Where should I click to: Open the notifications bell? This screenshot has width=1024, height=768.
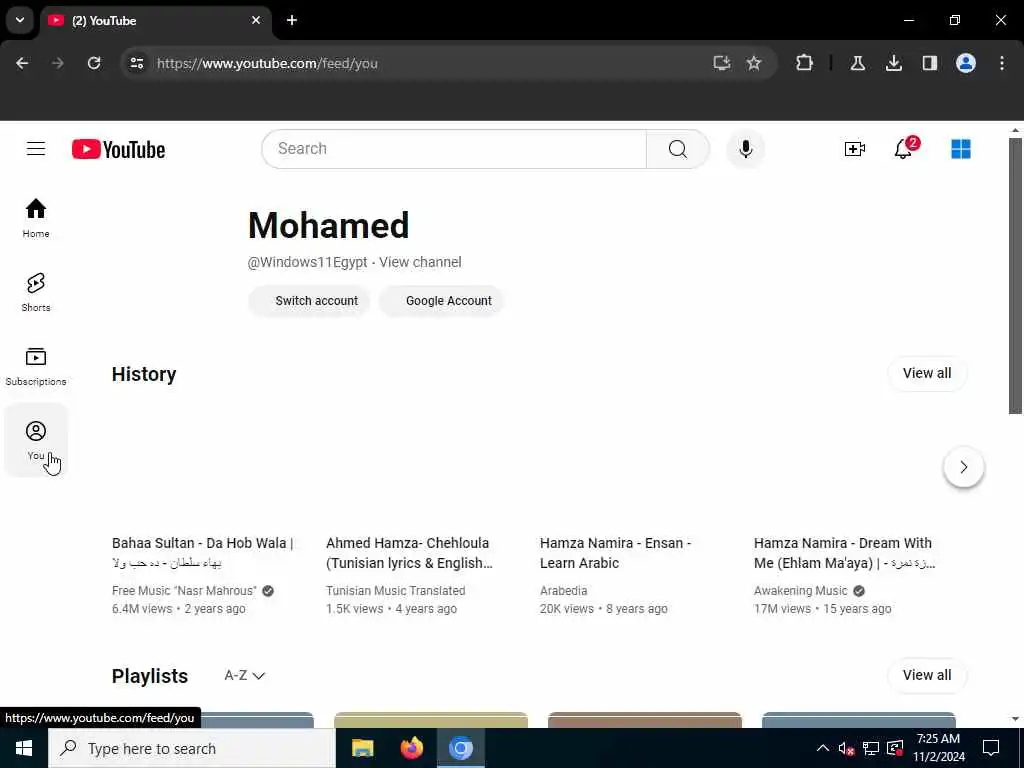903,149
